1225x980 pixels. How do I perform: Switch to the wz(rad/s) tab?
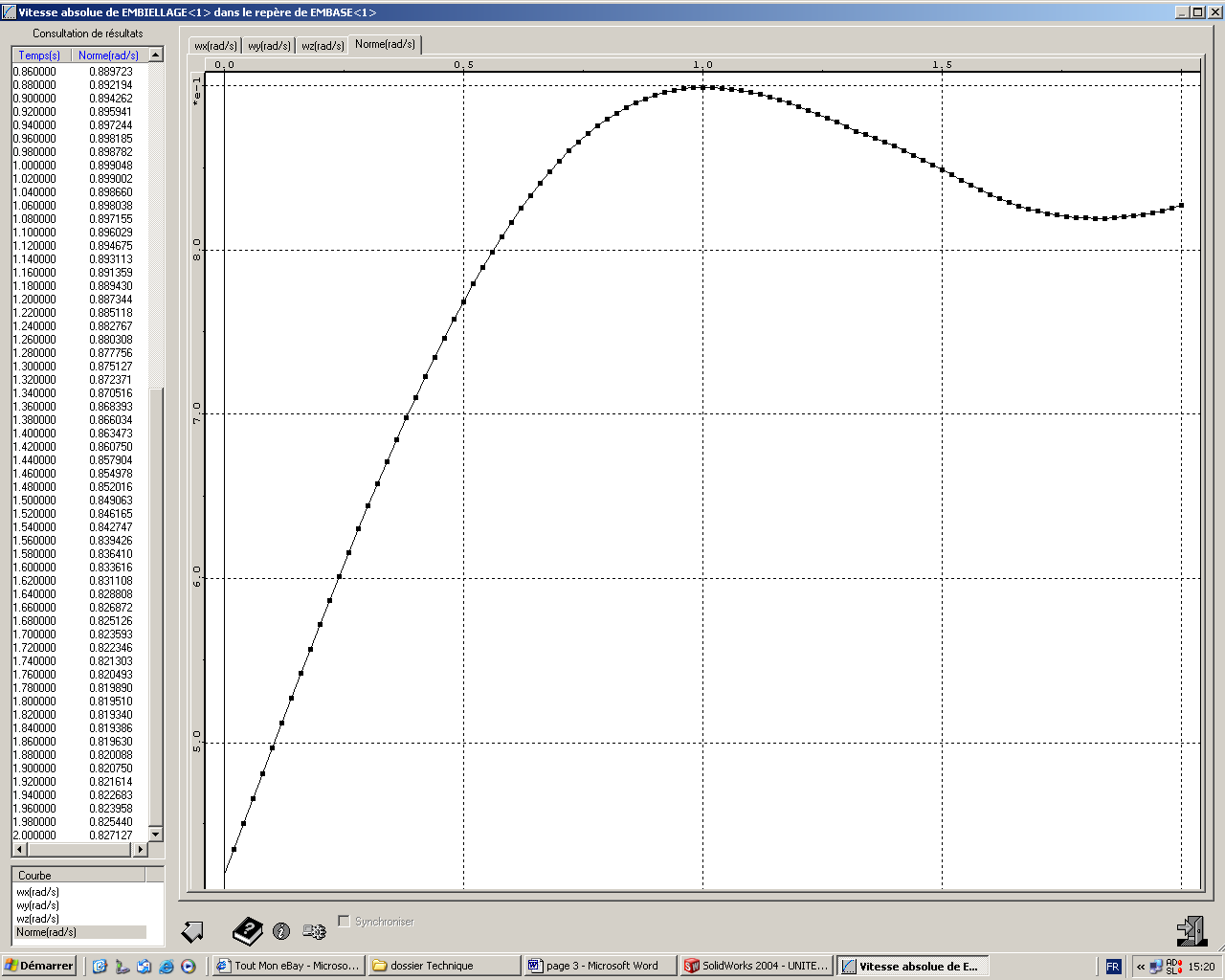[x=323, y=46]
